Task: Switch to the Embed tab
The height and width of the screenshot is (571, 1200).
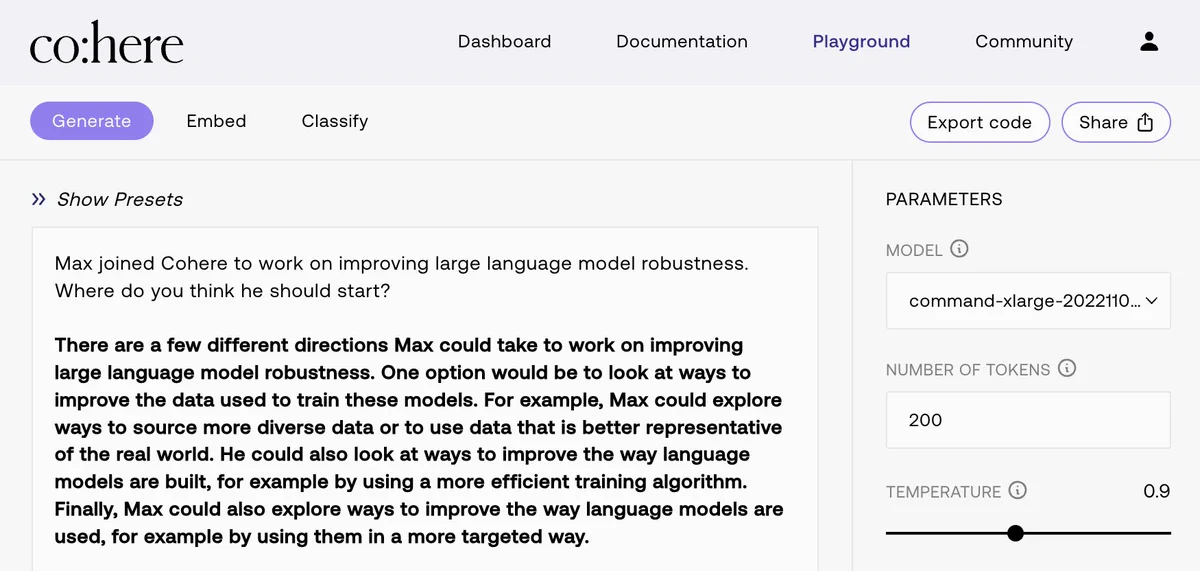Action: [216, 121]
